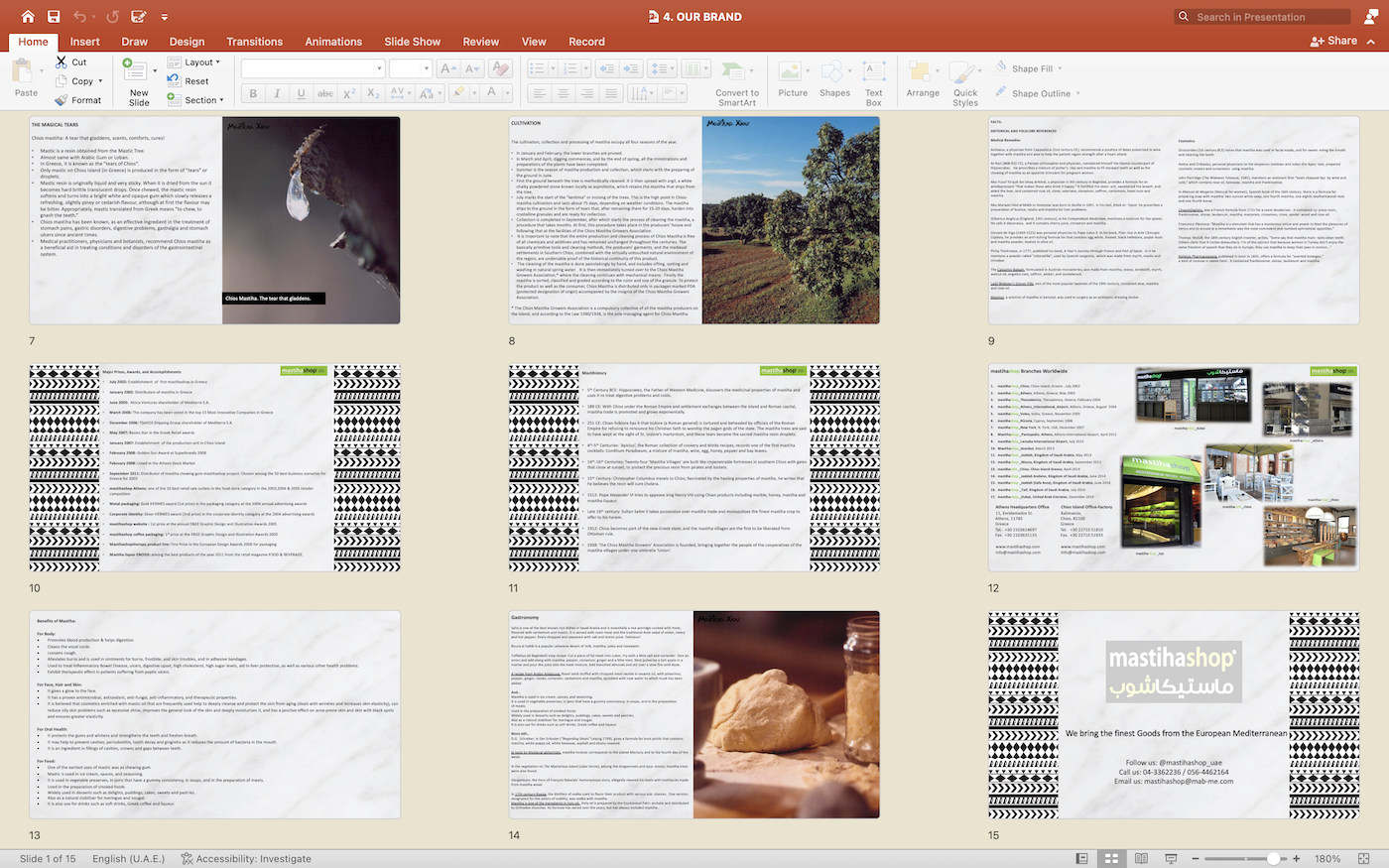Open the Shape Outline dropdown arrow

tap(1078, 93)
